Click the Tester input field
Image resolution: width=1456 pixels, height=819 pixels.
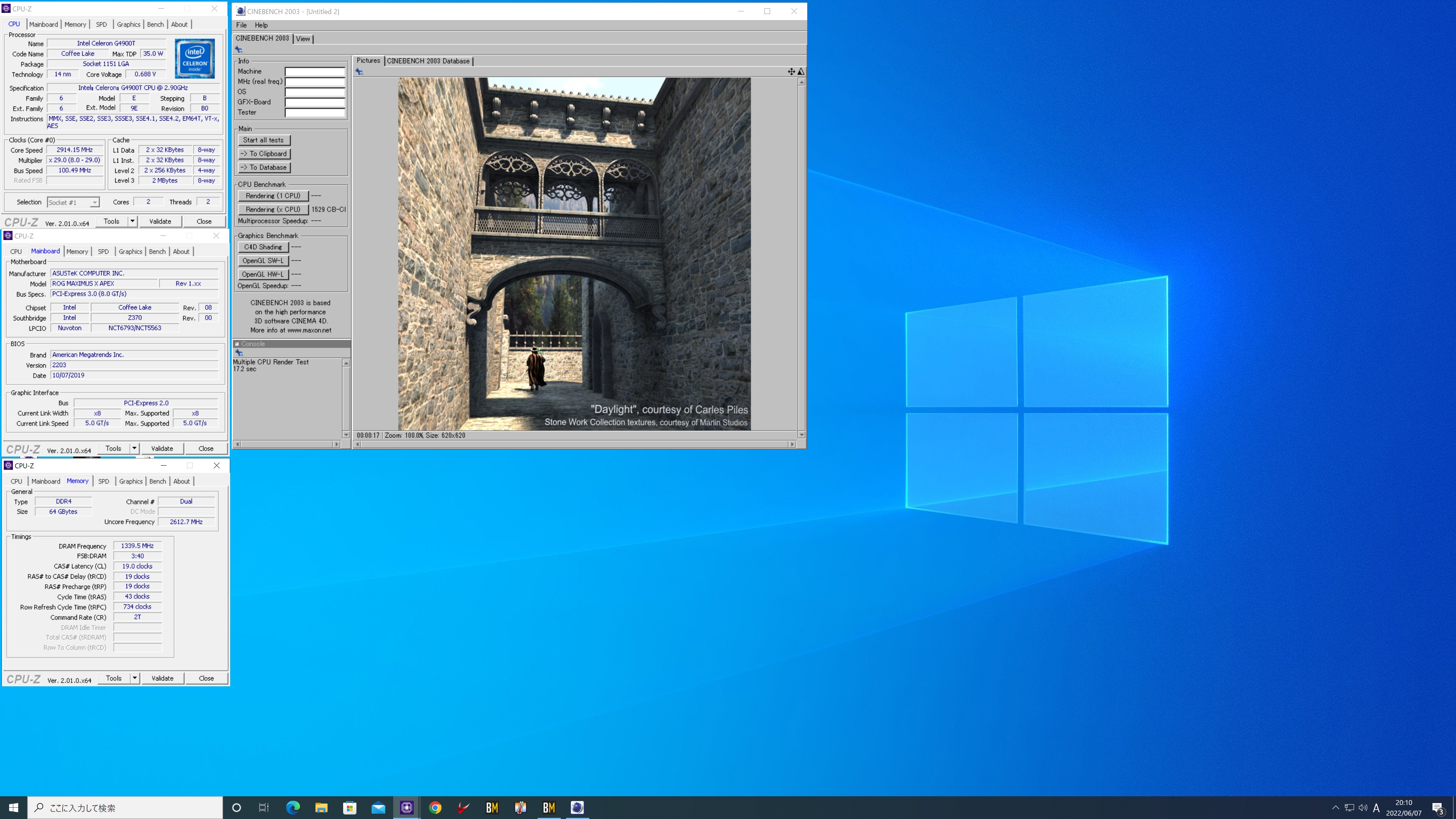point(315,113)
